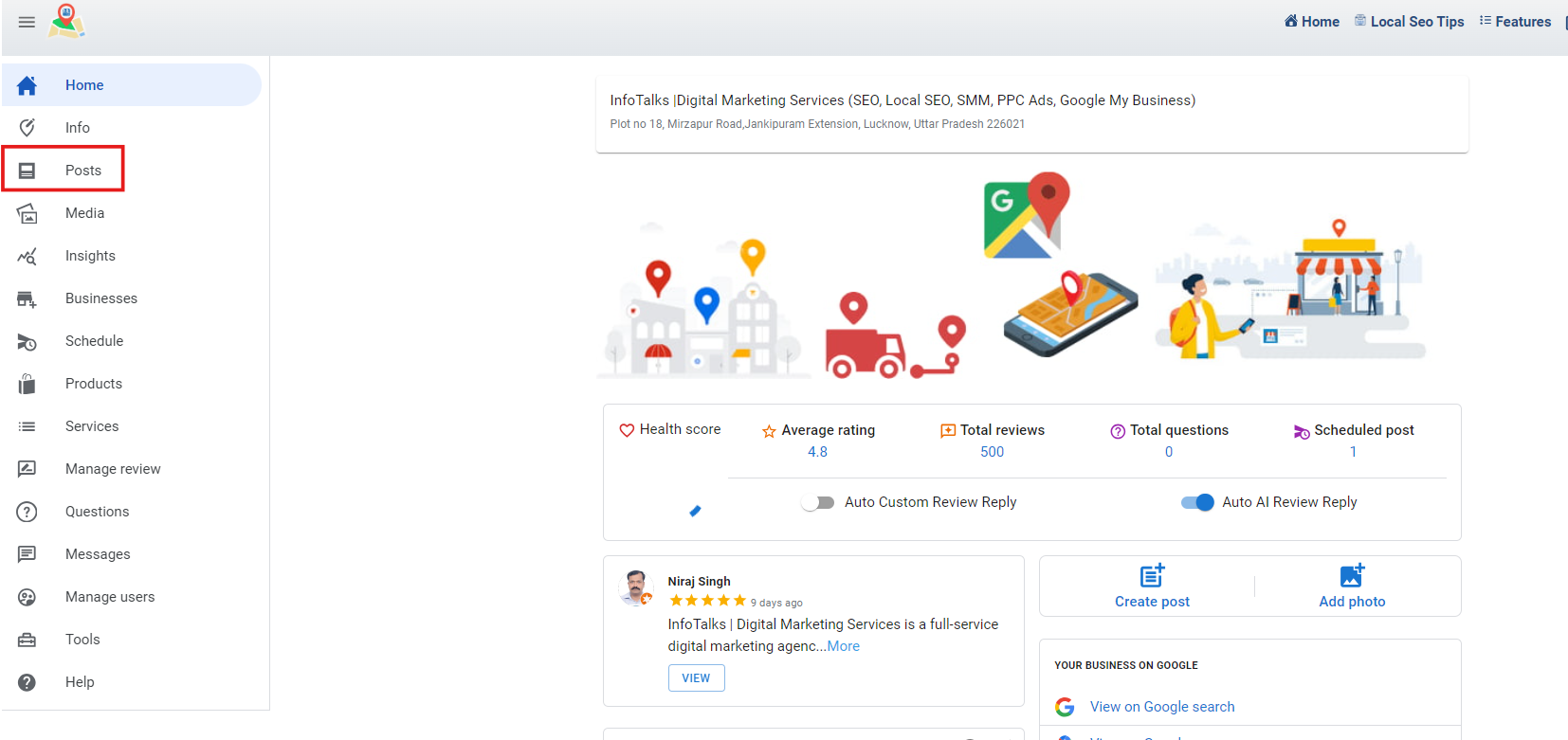
Task: Go to Manage review in sidebar
Action: click(x=113, y=469)
